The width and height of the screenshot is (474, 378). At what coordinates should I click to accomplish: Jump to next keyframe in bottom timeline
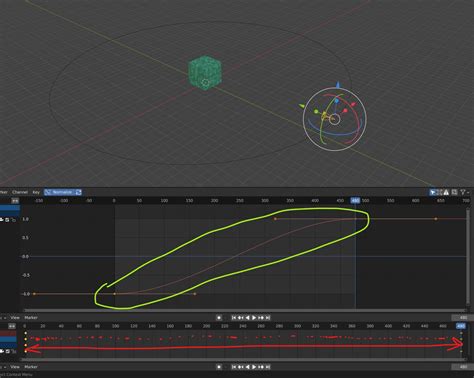261,367
